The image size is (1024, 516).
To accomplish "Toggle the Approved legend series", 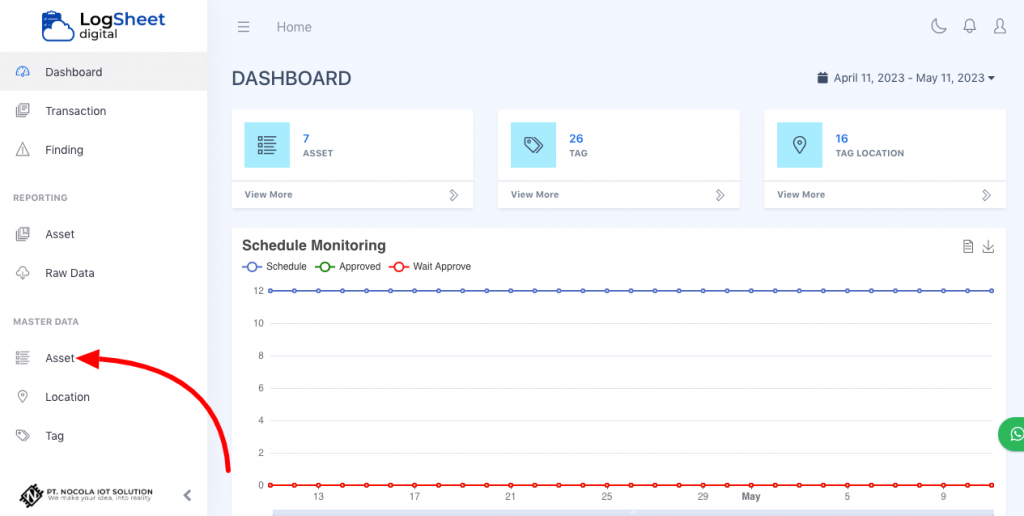I will (347, 266).
